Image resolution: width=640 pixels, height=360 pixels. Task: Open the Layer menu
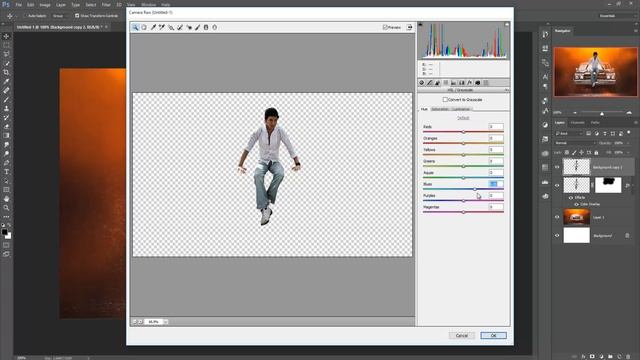(61, 4)
